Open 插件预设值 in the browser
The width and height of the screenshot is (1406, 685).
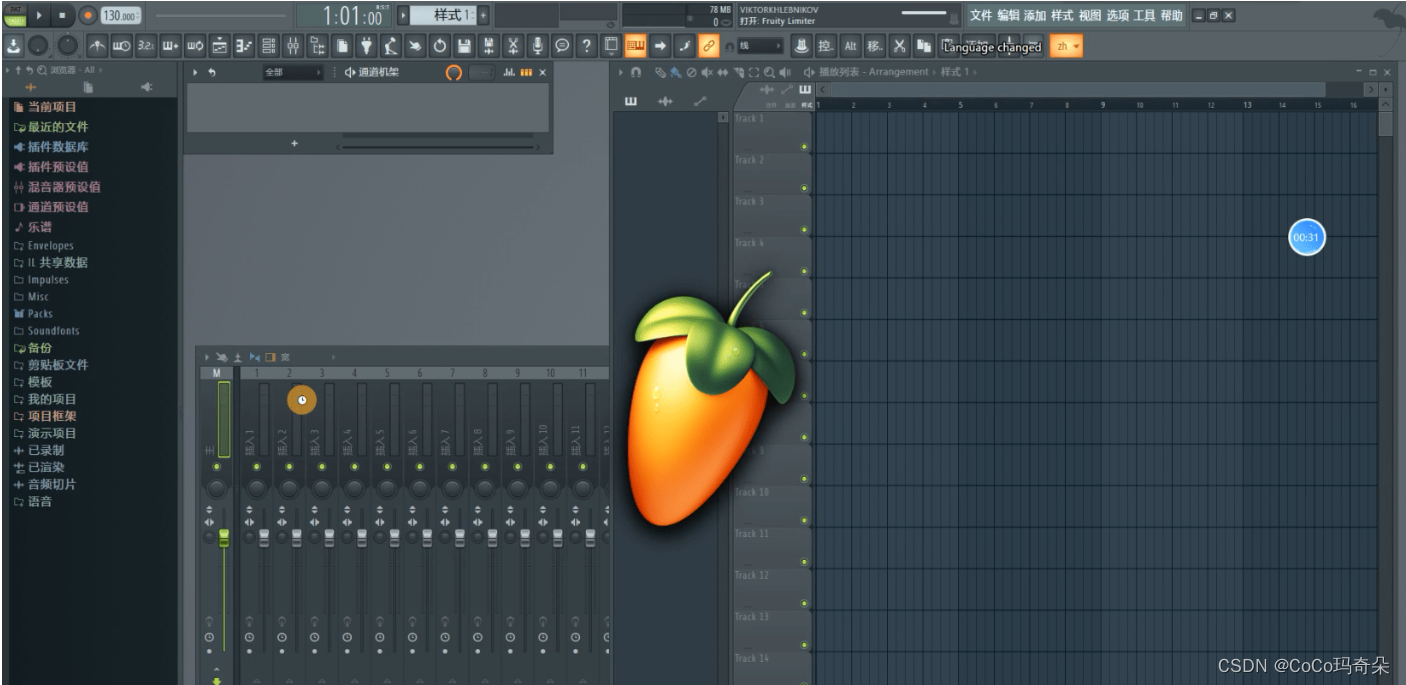(51, 167)
